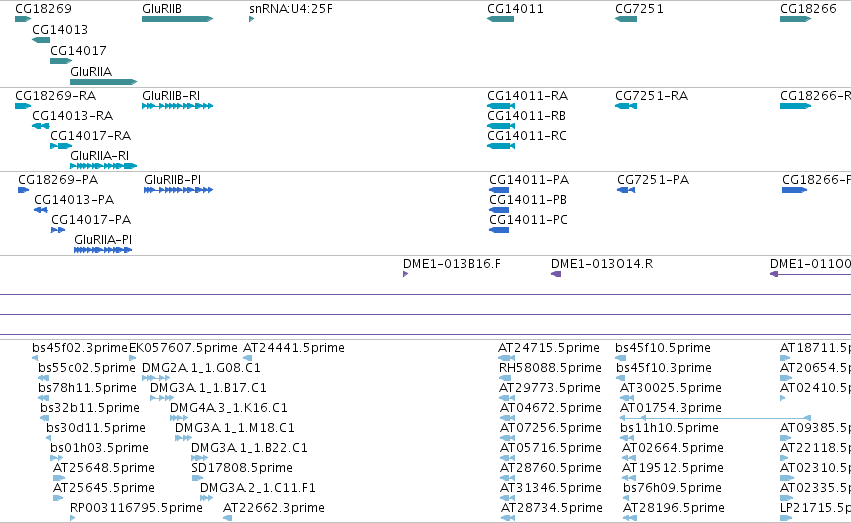Click the DMG2A.1_1.G08.C1 EST label
The image size is (851, 523).
pyautogui.click(x=201, y=368)
